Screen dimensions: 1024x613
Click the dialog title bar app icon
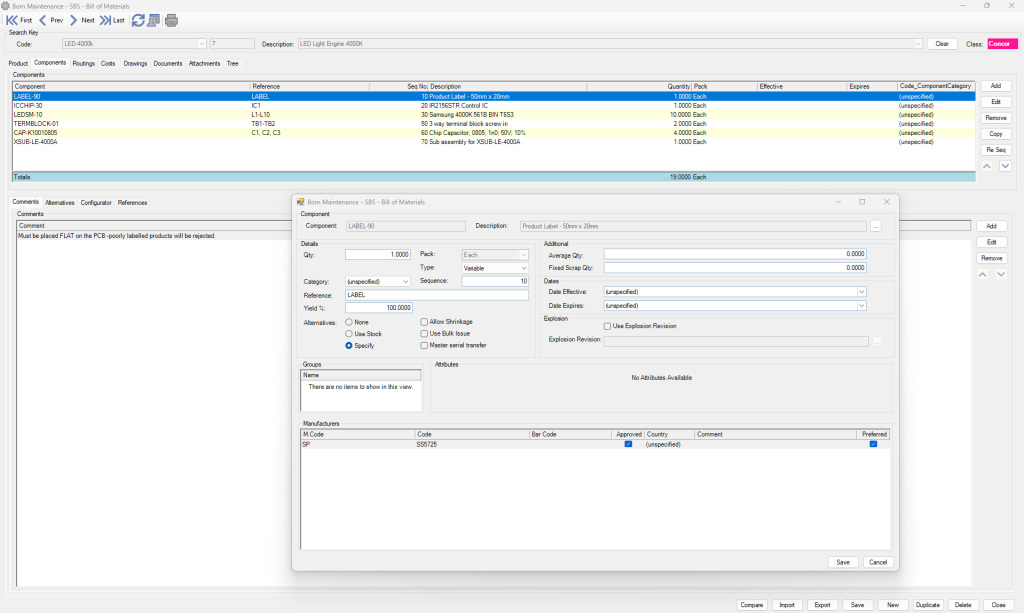coord(300,202)
